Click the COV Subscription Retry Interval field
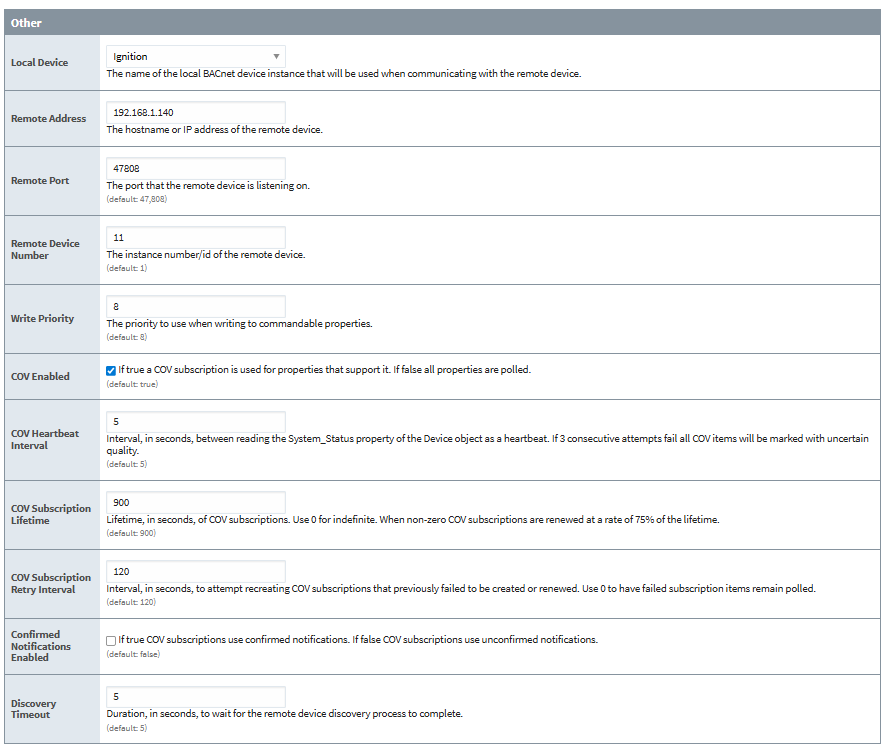This screenshot has height=748, width=890. (x=195, y=571)
